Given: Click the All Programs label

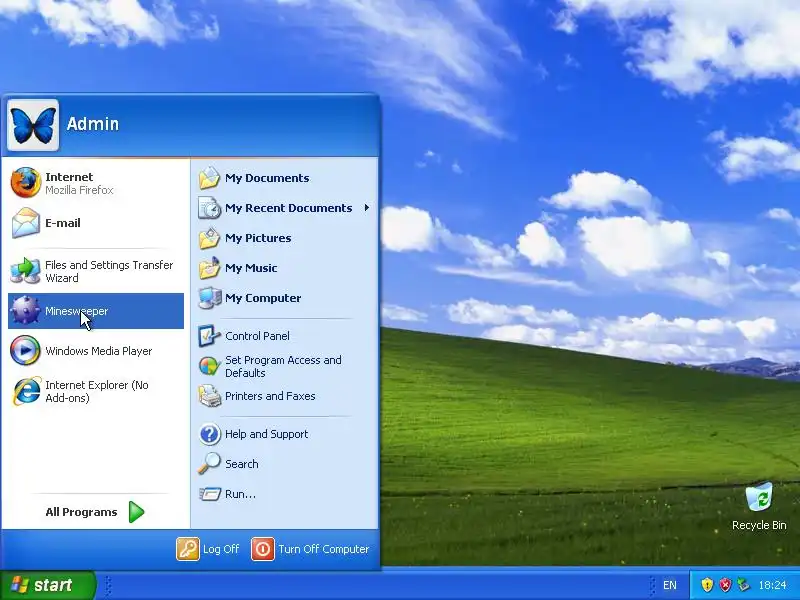Looking at the screenshot, I should (x=81, y=512).
